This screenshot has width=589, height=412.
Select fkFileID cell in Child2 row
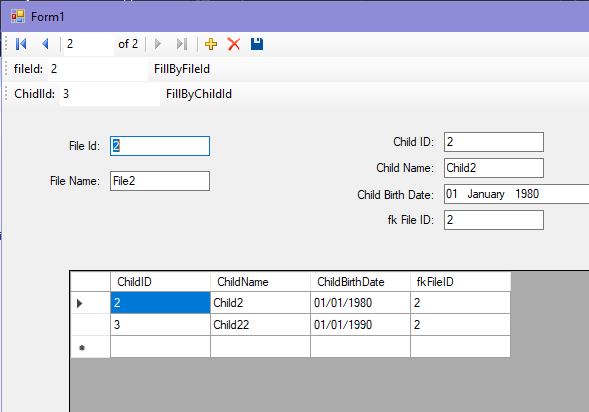pyautogui.click(x=461, y=303)
